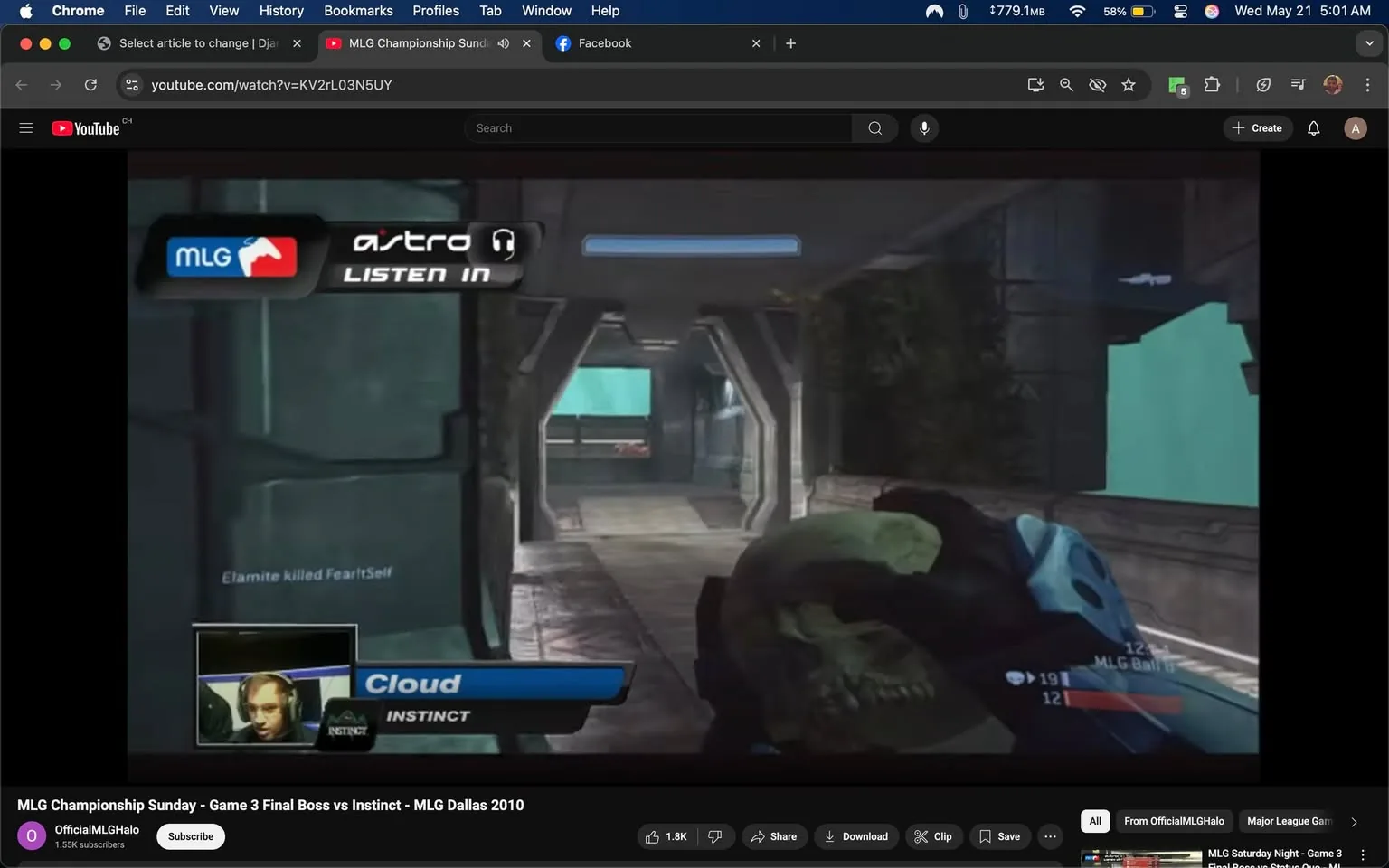The height and width of the screenshot is (868, 1389).
Task: Open voice search
Action: click(x=923, y=127)
